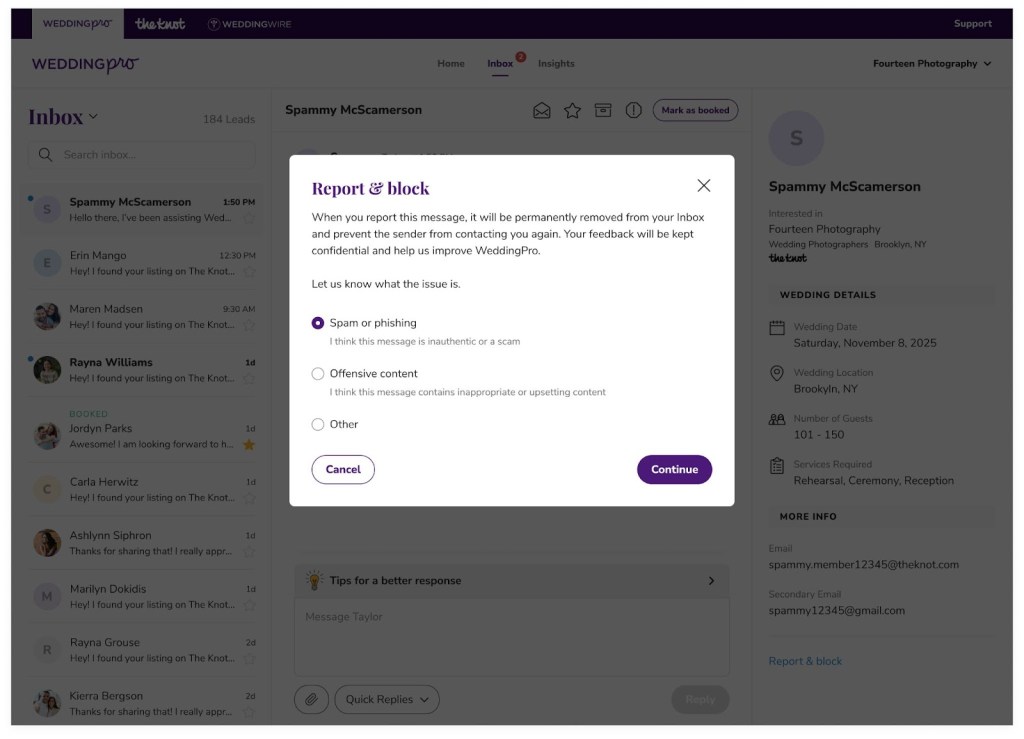Open the Quick Replies dropdown
Image resolution: width=1024 pixels, height=739 pixels.
pyautogui.click(x=387, y=699)
